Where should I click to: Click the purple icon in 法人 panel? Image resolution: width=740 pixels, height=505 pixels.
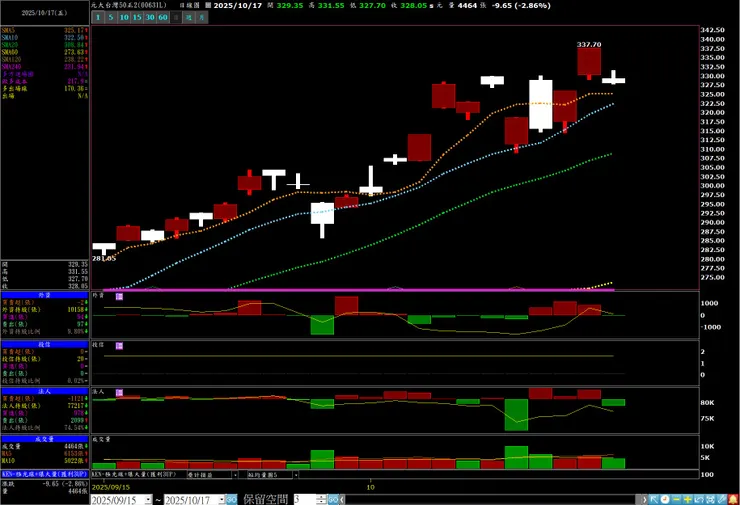(x=119, y=393)
